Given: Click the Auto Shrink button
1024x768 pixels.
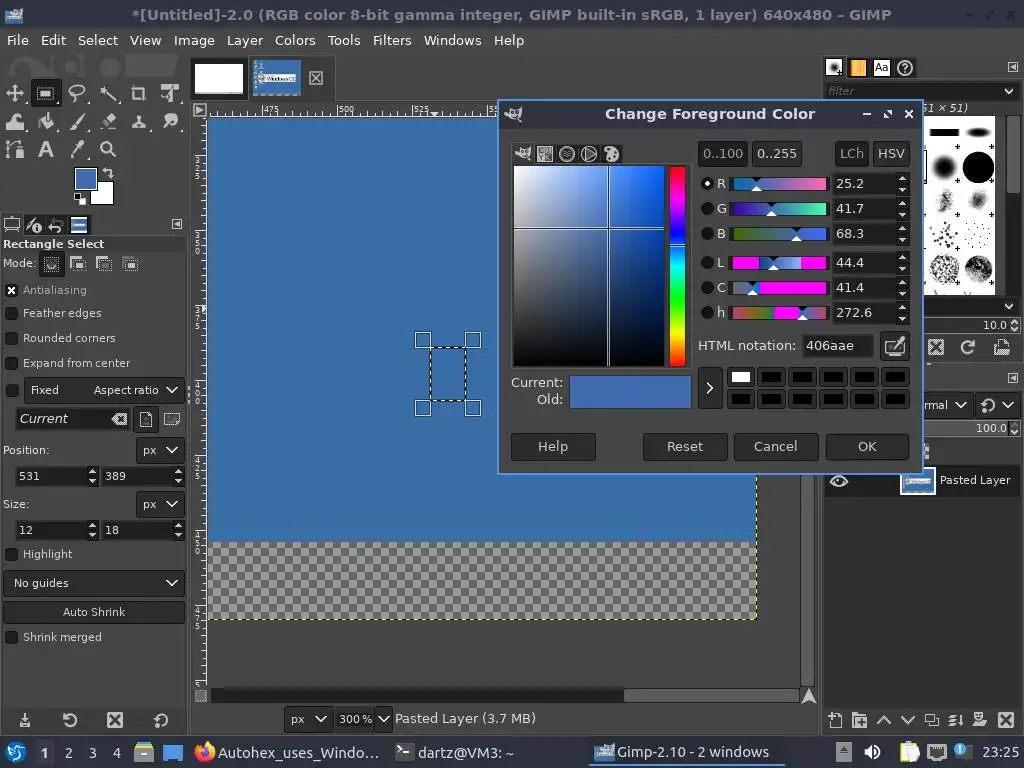Looking at the screenshot, I should (x=94, y=612).
